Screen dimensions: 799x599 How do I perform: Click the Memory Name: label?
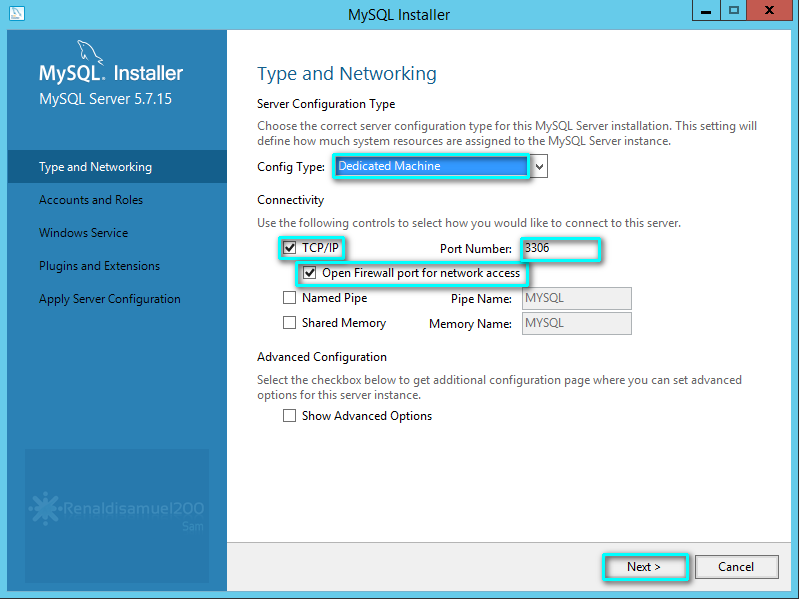point(470,324)
